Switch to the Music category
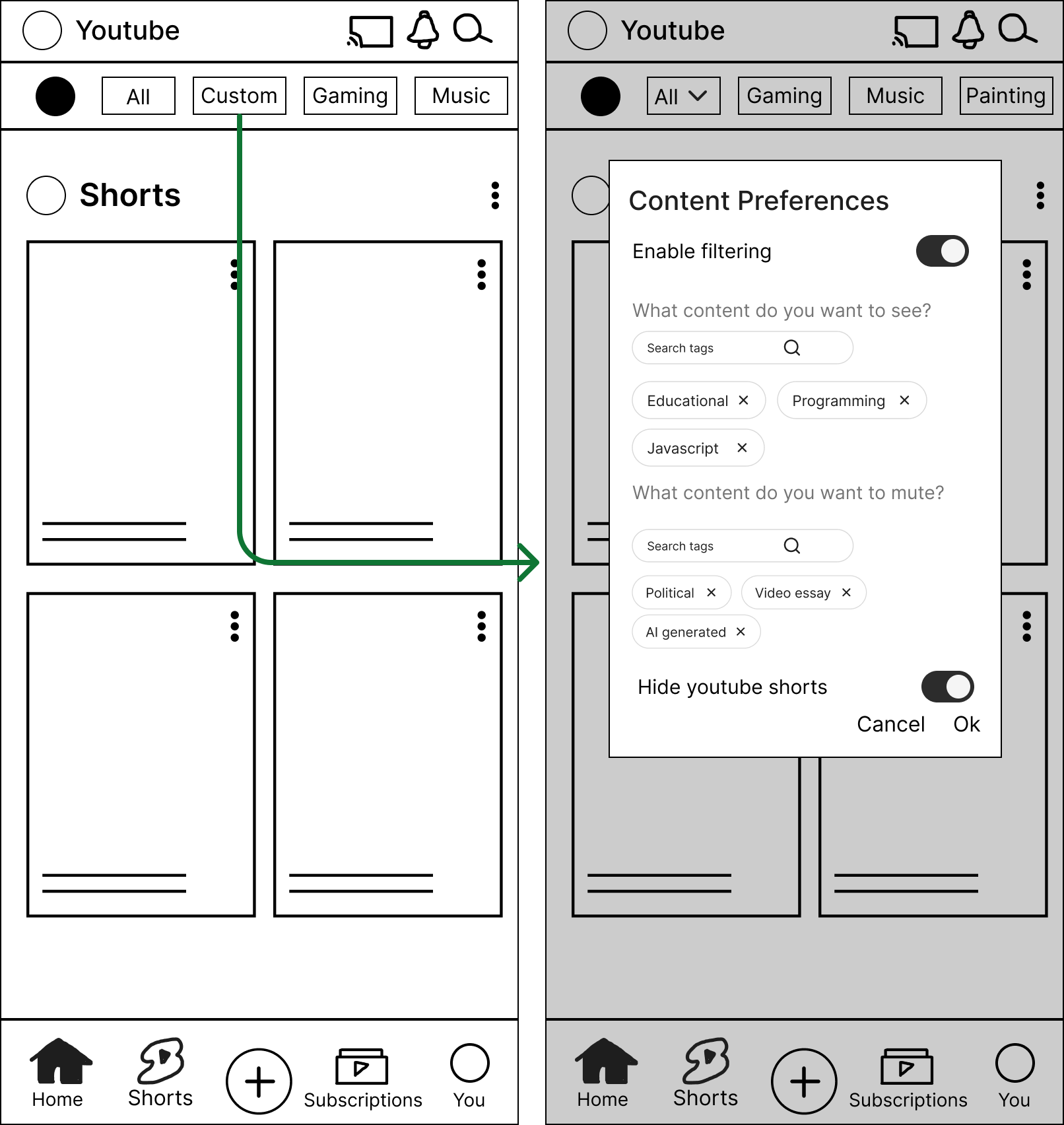This screenshot has width=1064, height=1125. tap(460, 95)
